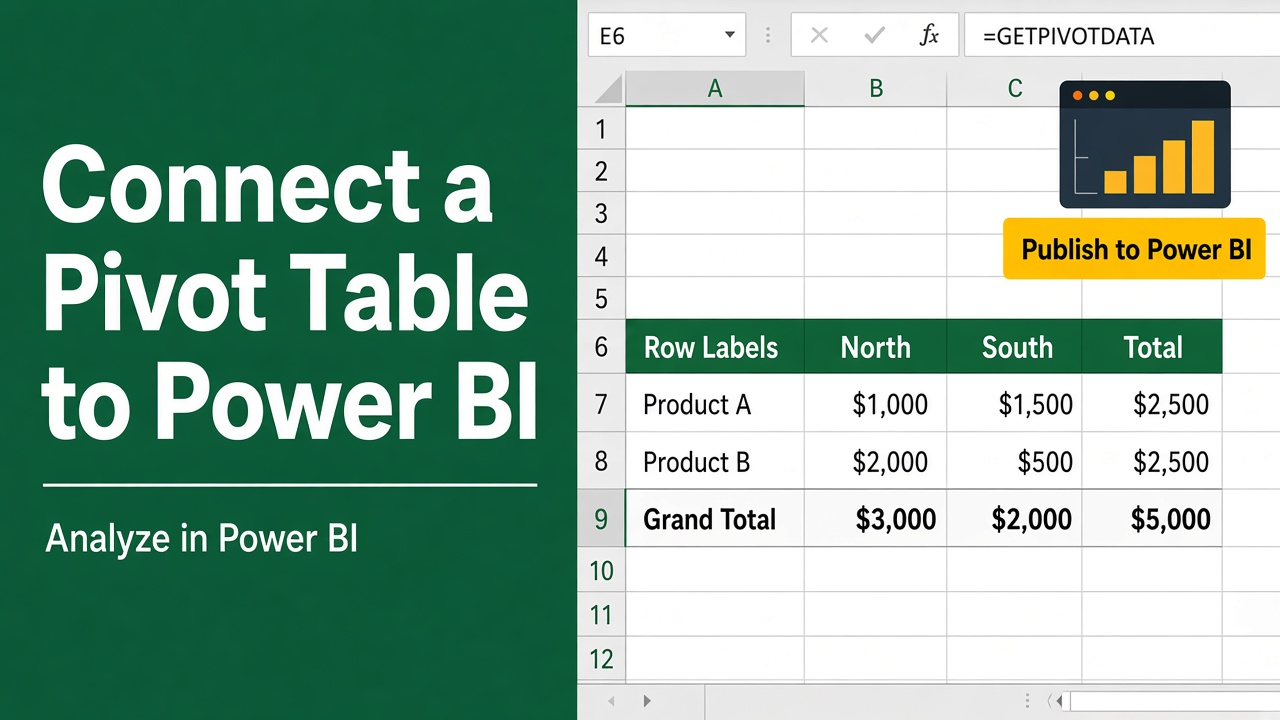
Task: Click the Publish to Power BI button
Action: [x=1135, y=249]
